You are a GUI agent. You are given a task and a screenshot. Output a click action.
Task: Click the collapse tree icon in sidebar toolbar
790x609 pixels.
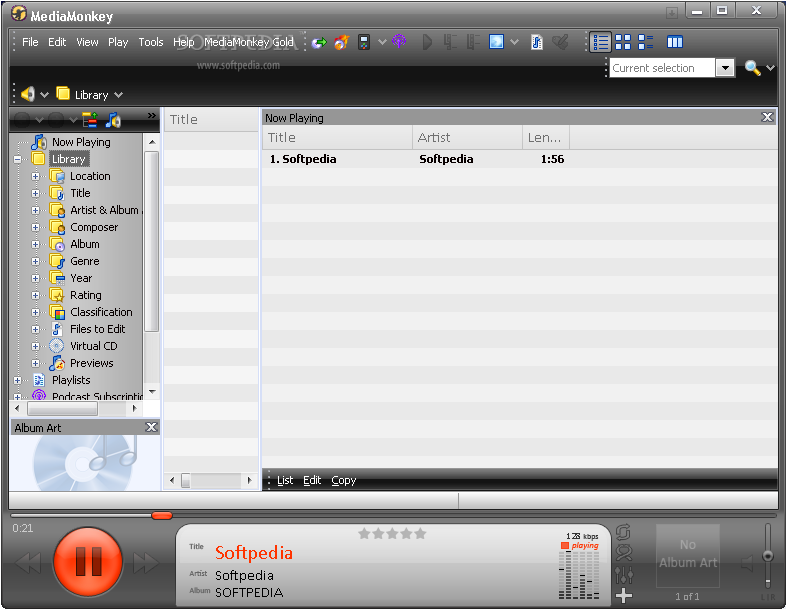click(x=90, y=120)
